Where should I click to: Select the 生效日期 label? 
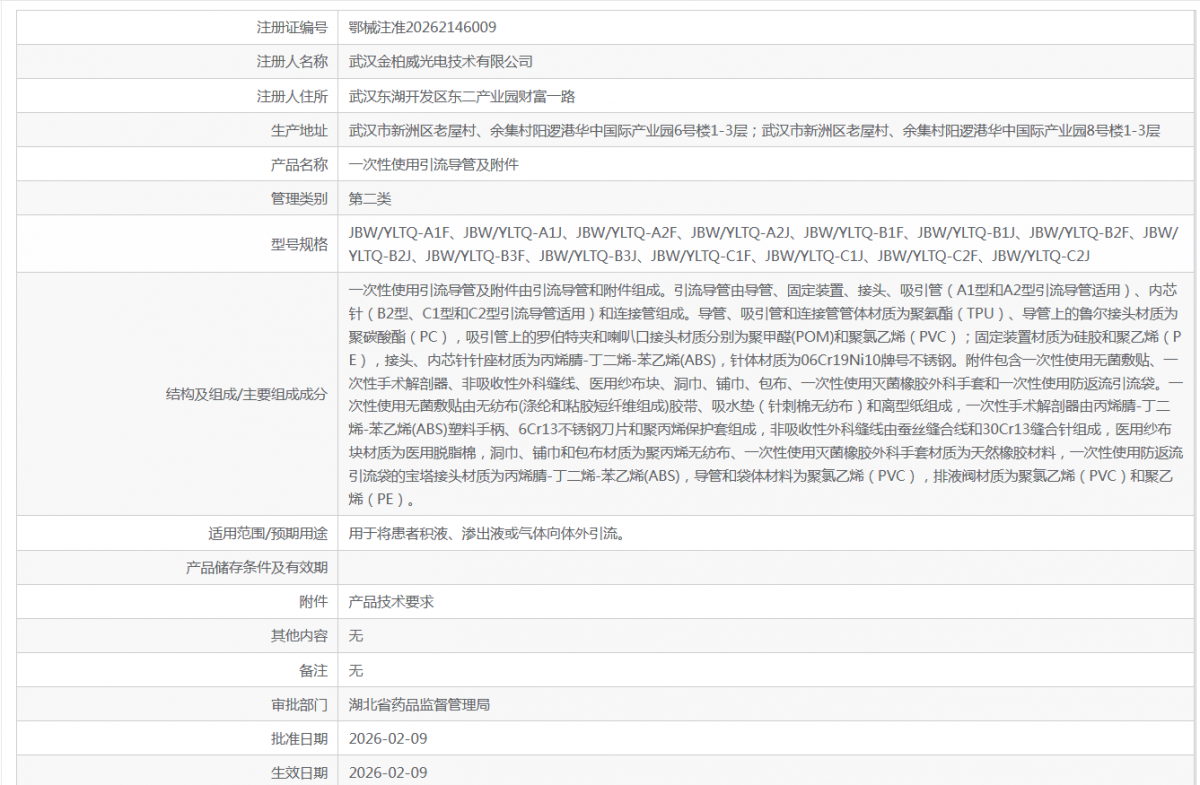299,772
